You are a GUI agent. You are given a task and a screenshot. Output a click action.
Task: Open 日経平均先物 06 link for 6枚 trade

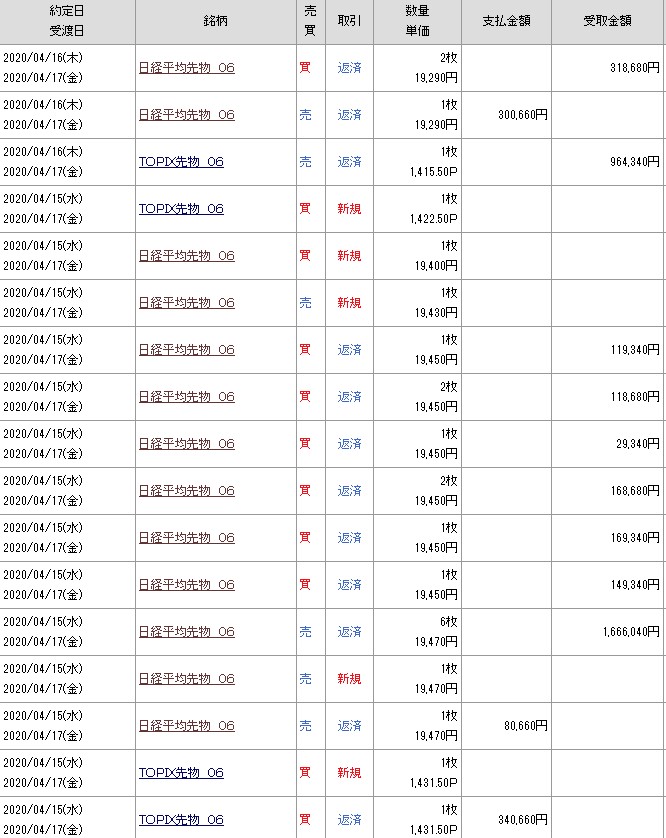[186, 632]
